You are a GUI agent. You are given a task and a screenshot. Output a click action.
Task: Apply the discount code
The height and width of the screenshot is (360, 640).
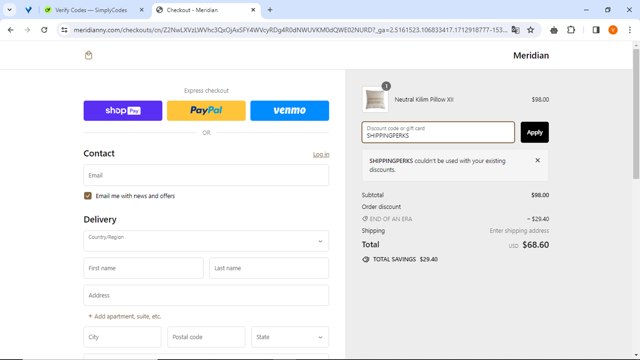click(534, 132)
